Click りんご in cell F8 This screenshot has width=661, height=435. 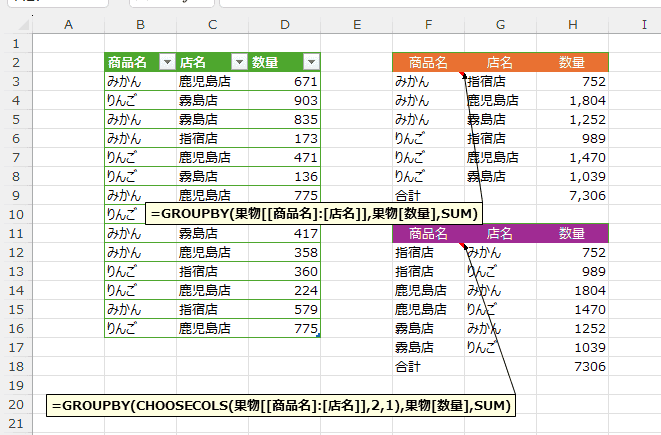click(x=428, y=176)
